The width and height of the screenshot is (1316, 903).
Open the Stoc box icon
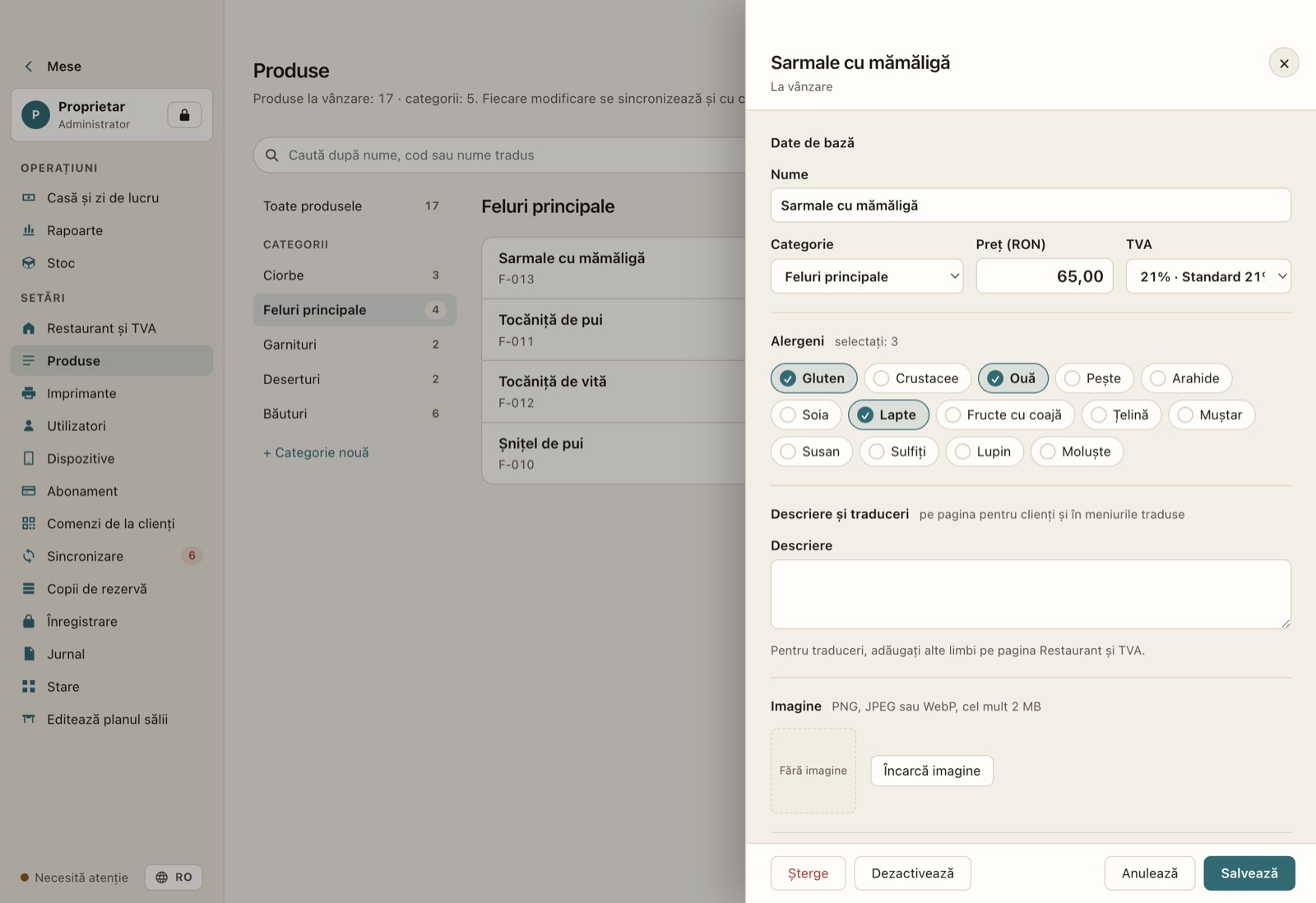[29, 263]
